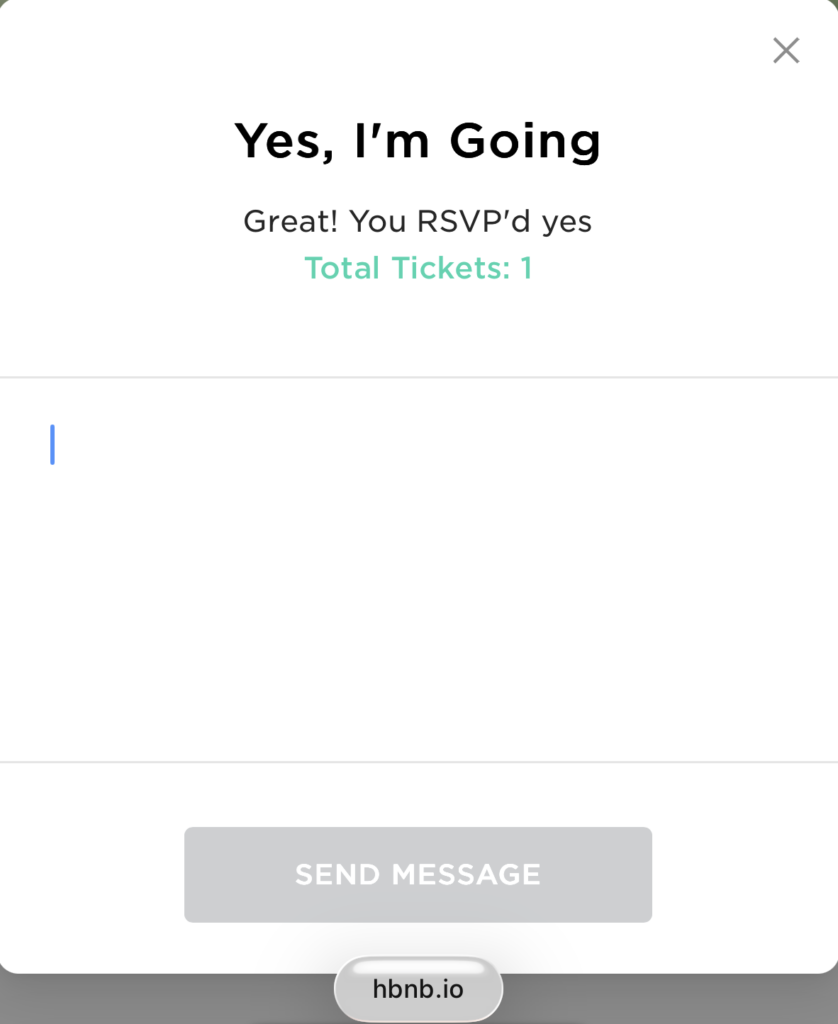Click the blinking text cursor in message box

52,445
